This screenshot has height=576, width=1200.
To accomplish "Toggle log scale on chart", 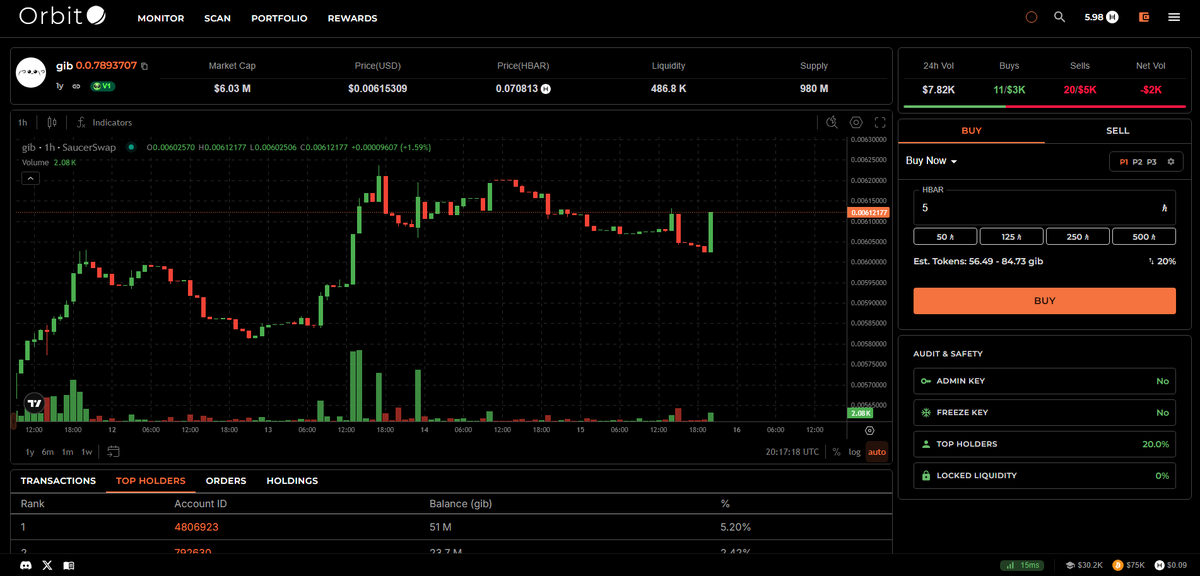I will (x=854, y=452).
